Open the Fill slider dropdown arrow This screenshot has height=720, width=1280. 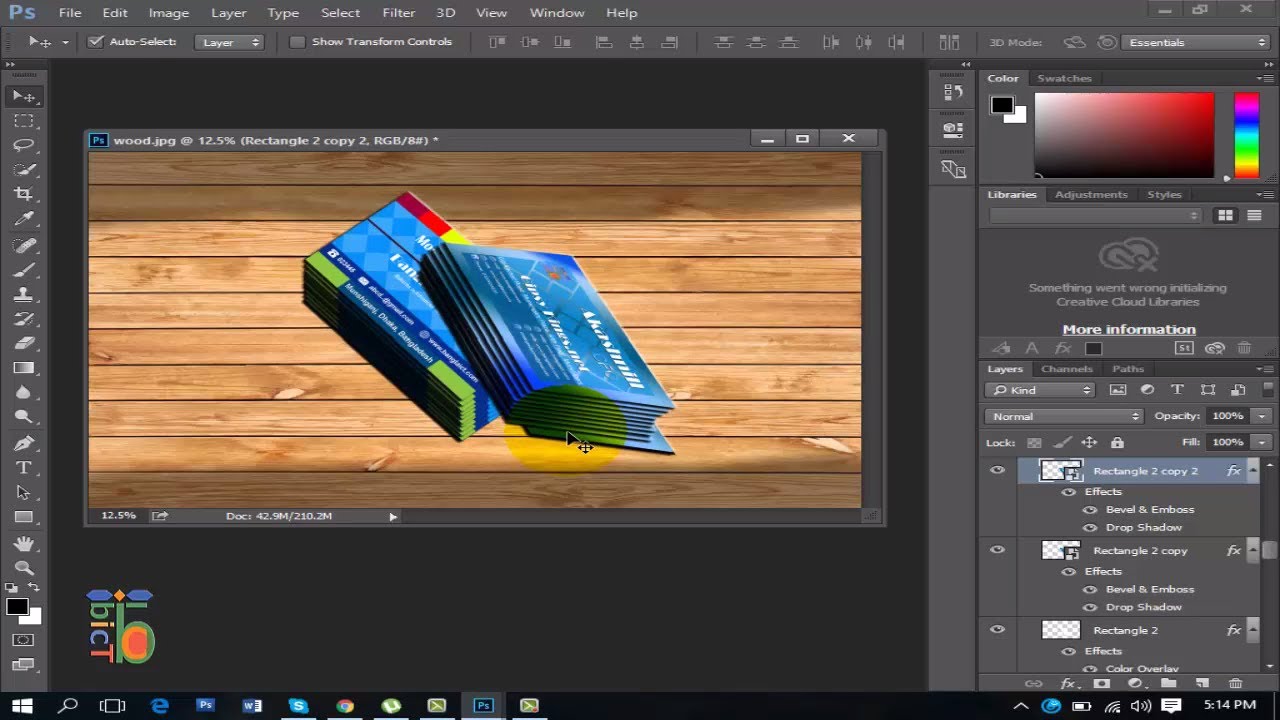[x=1262, y=442]
